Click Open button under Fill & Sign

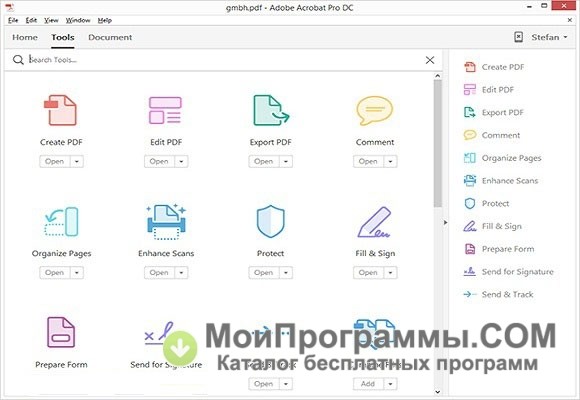(x=368, y=273)
